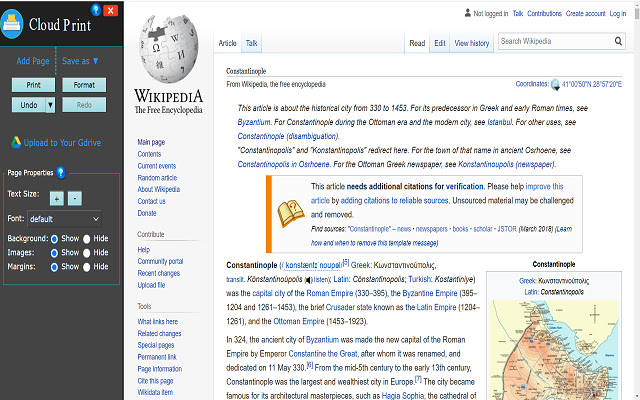The image size is (640, 400).
Task: Select Hide for Images
Action: point(87,253)
